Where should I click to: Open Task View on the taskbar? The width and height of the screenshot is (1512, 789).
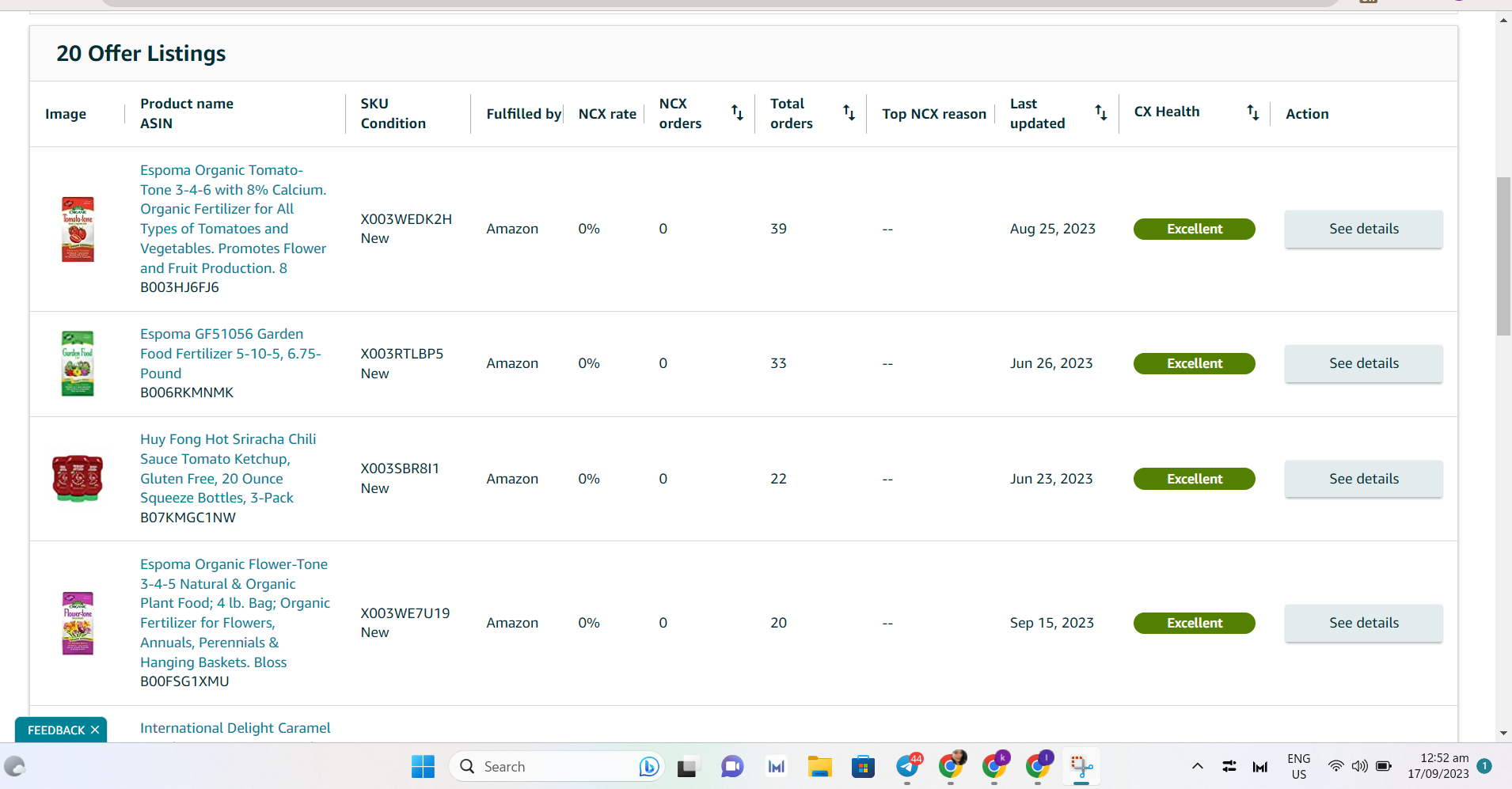point(689,766)
